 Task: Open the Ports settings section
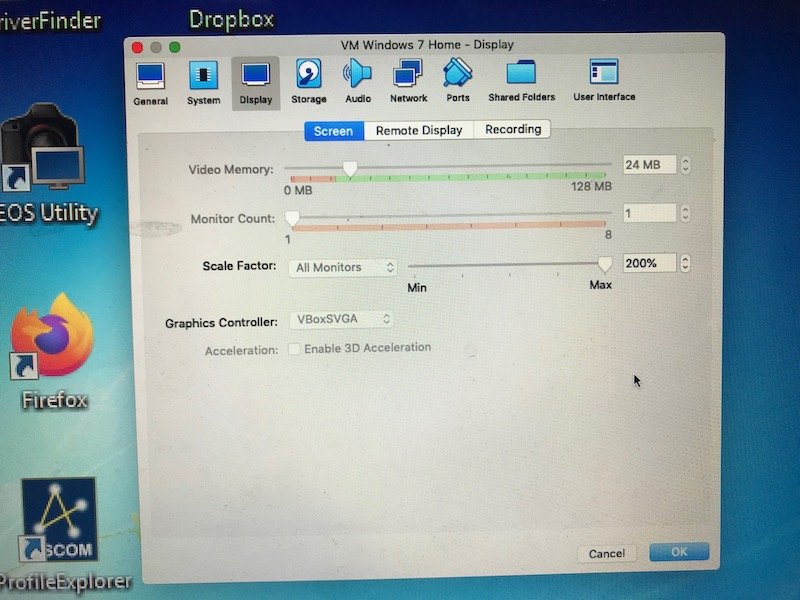[458, 80]
